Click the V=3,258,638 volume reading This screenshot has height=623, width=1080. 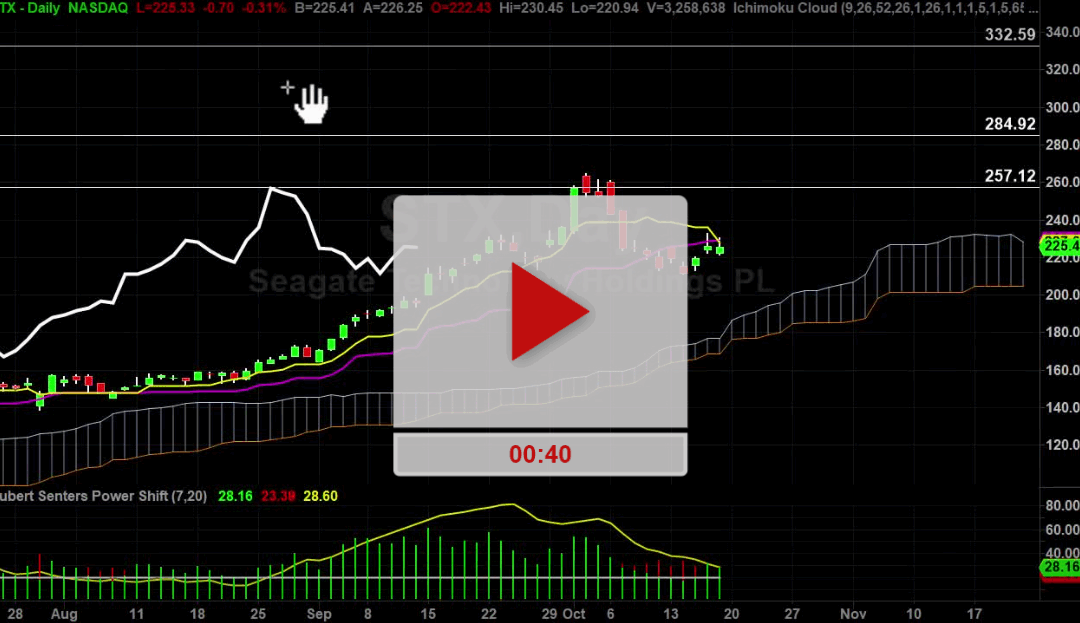685,8
